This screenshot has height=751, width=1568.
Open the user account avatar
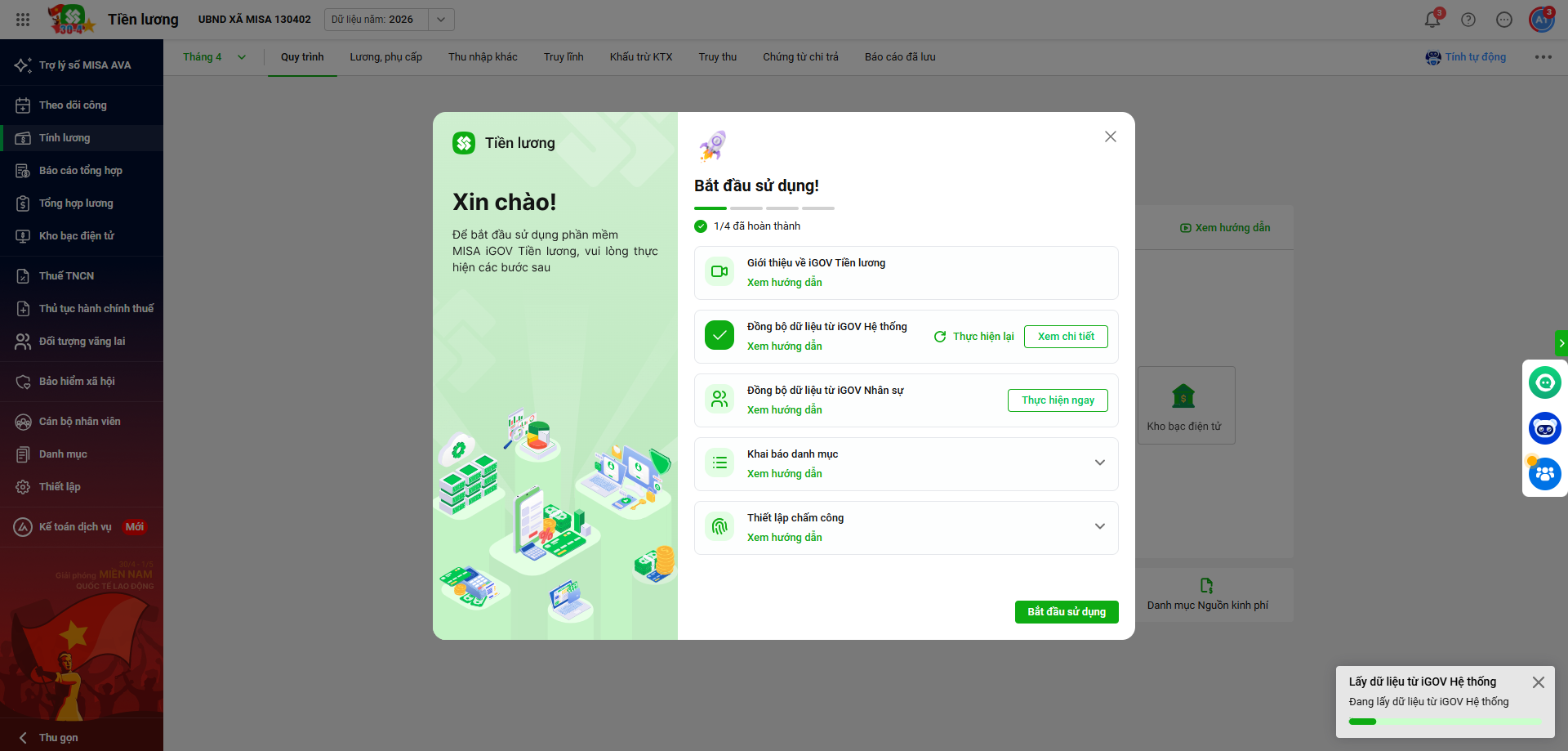[x=1541, y=20]
